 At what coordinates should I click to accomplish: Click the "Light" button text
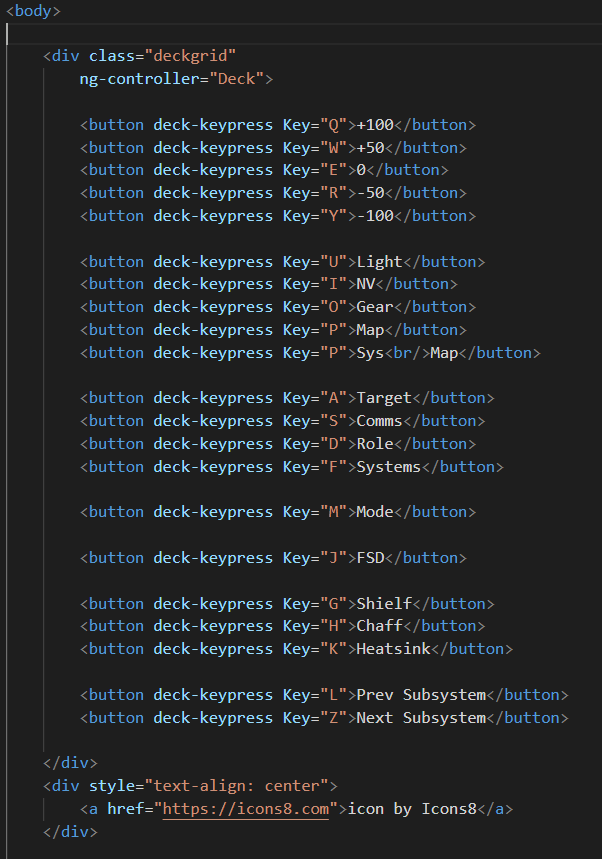379,262
